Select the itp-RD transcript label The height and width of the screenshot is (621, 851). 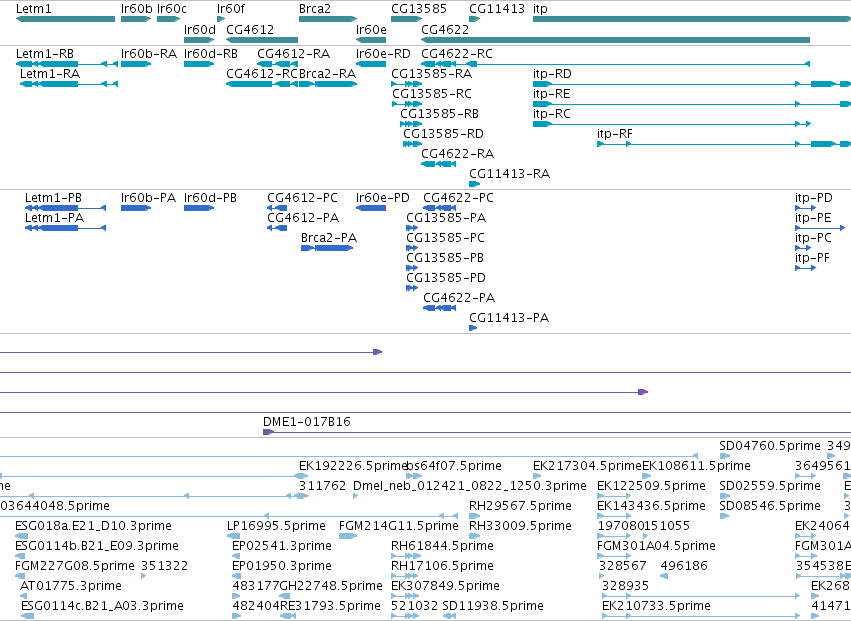click(x=552, y=73)
